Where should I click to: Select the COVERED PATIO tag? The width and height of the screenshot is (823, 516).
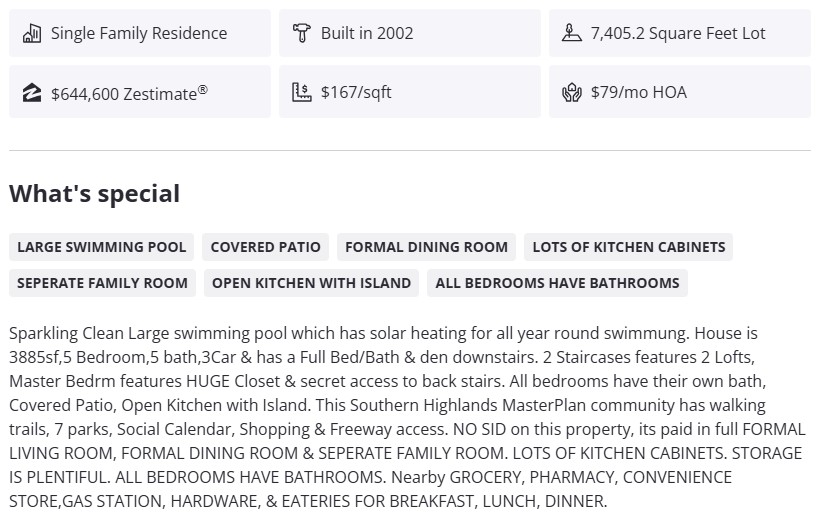266,247
